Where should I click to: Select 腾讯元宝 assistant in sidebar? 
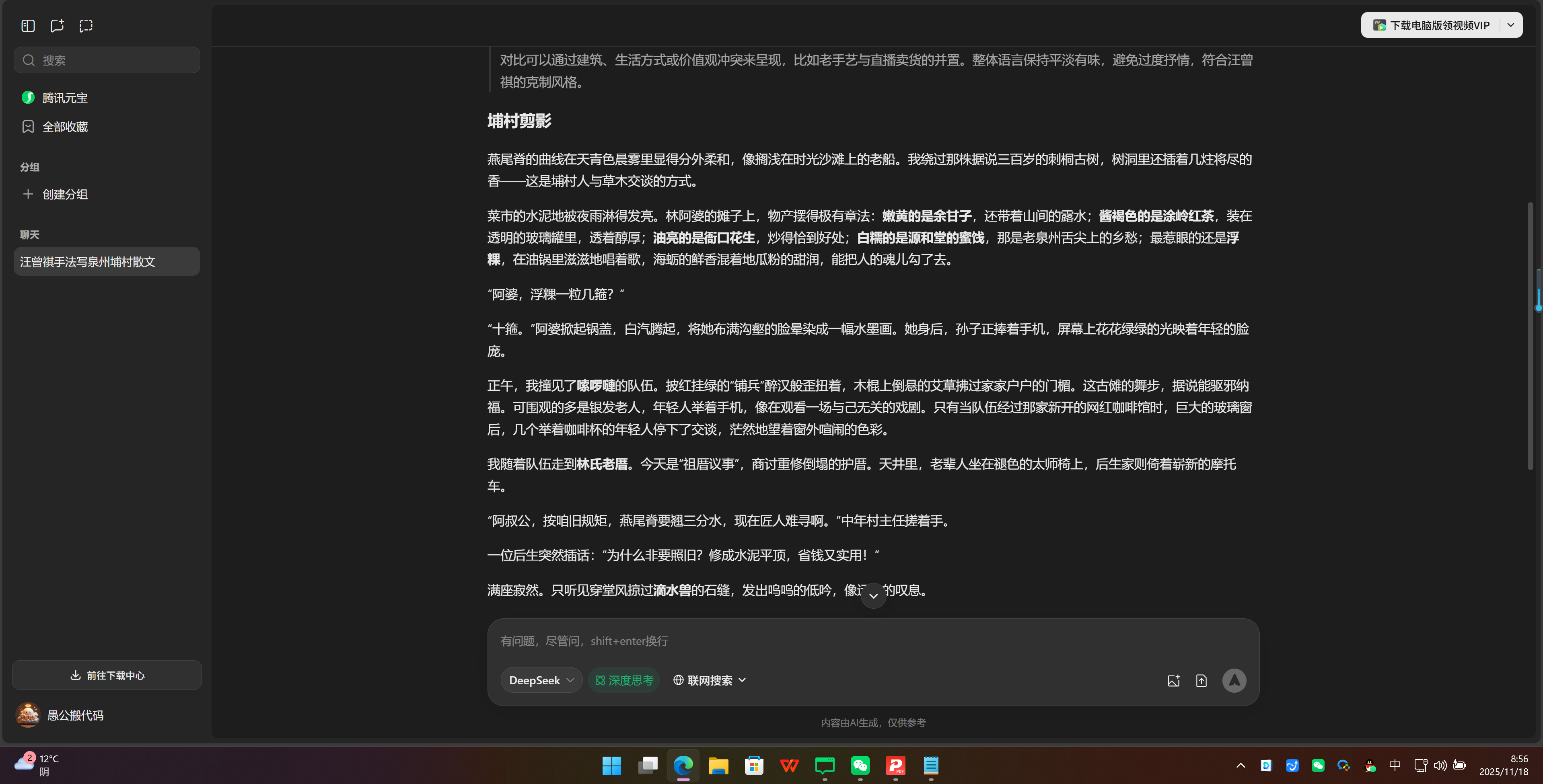point(65,97)
